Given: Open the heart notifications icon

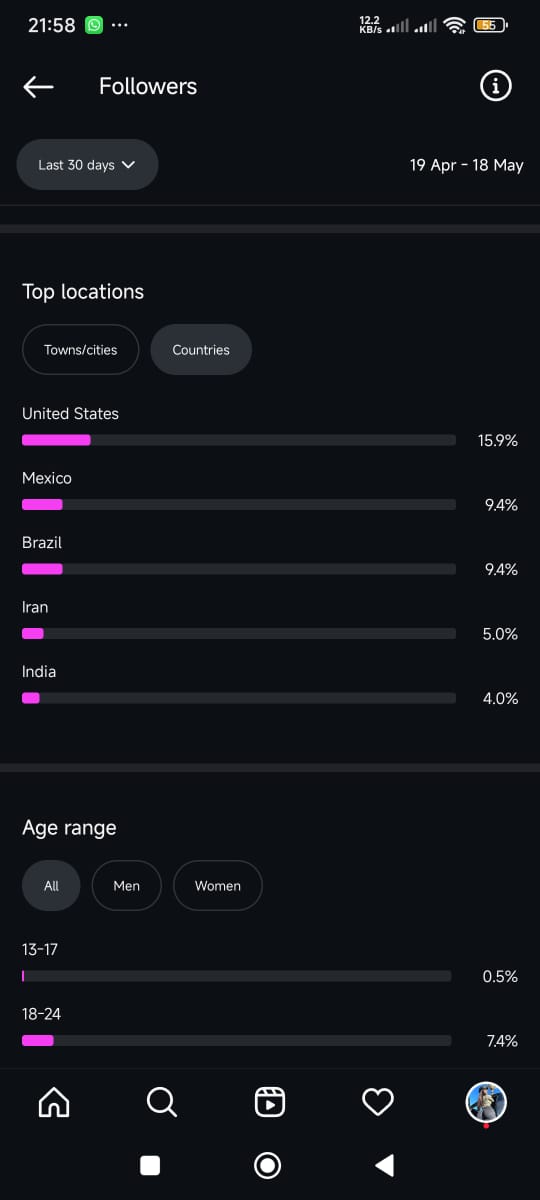Looking at the screenshot, I should click(377, 1102).
